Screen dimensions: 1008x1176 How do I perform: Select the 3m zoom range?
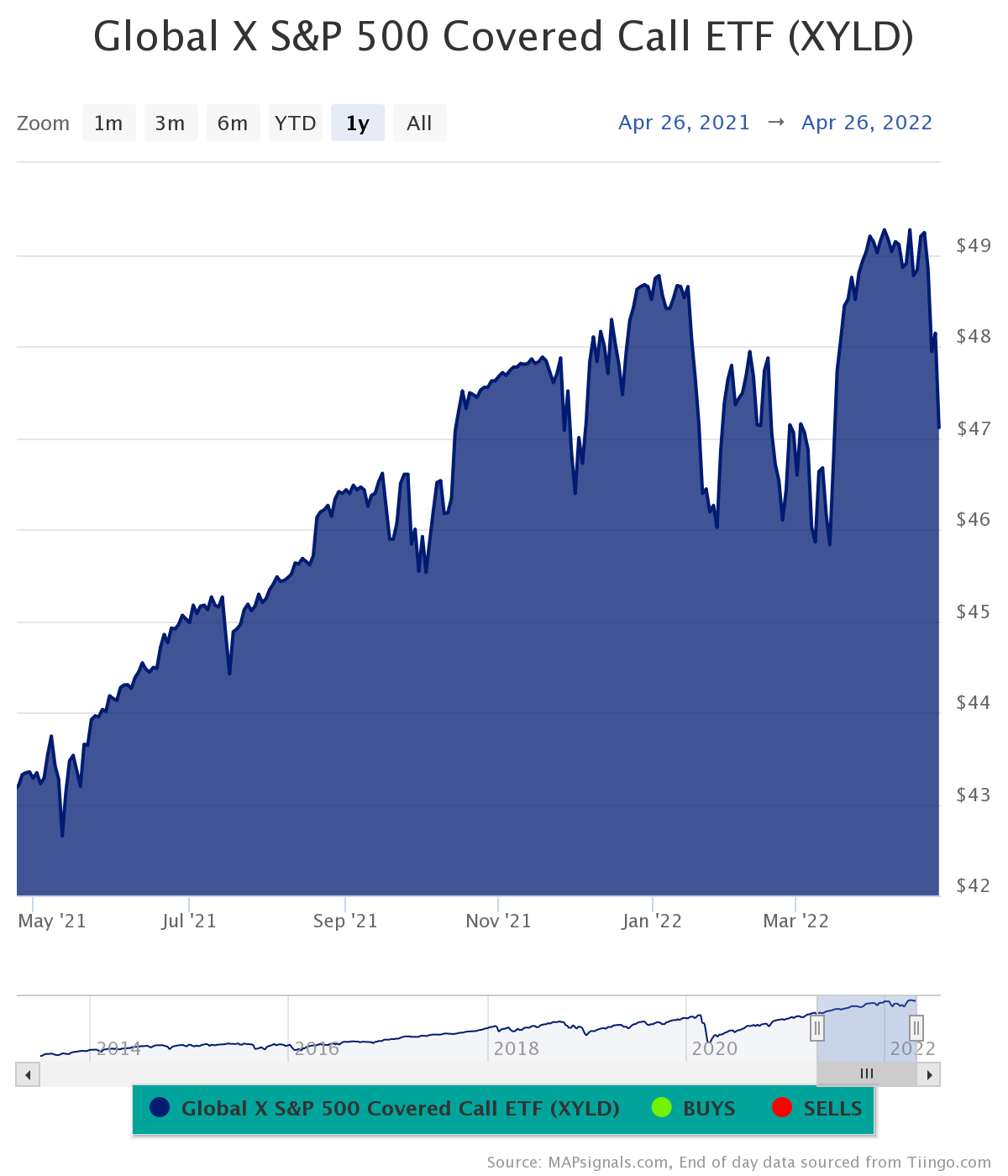tap(171, 123)
